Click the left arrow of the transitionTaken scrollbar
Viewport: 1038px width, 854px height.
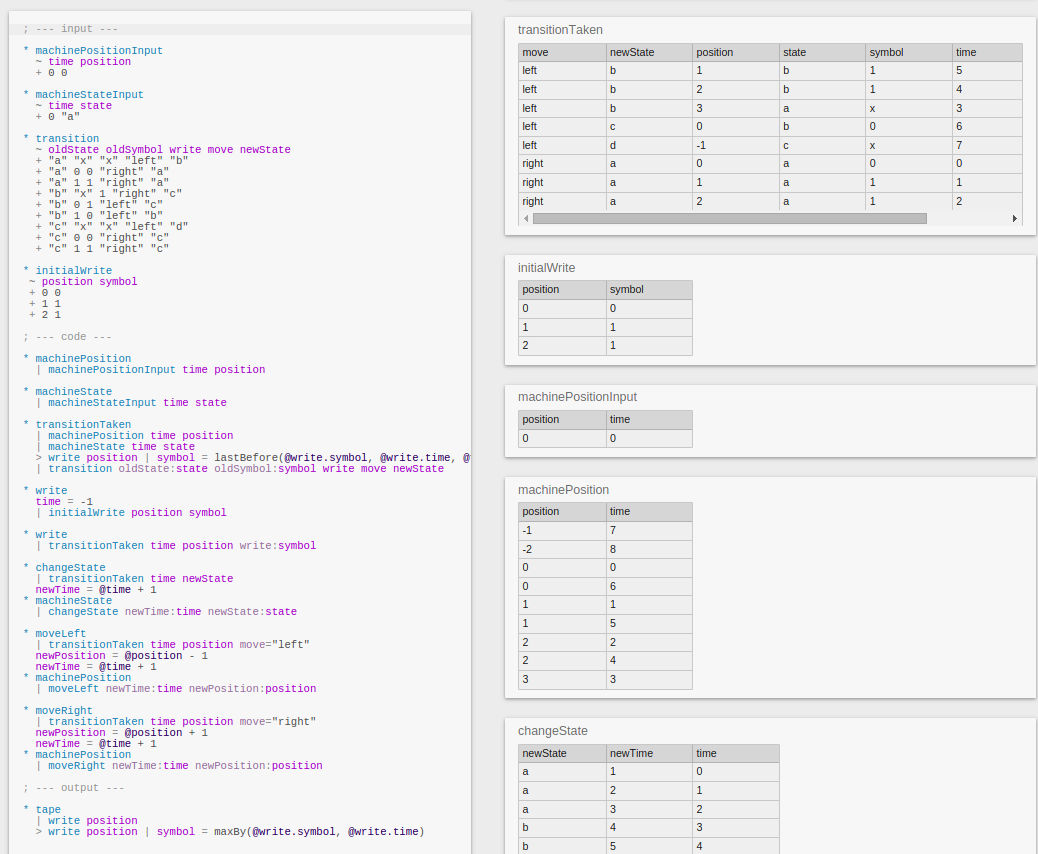[x=525, y=218]
